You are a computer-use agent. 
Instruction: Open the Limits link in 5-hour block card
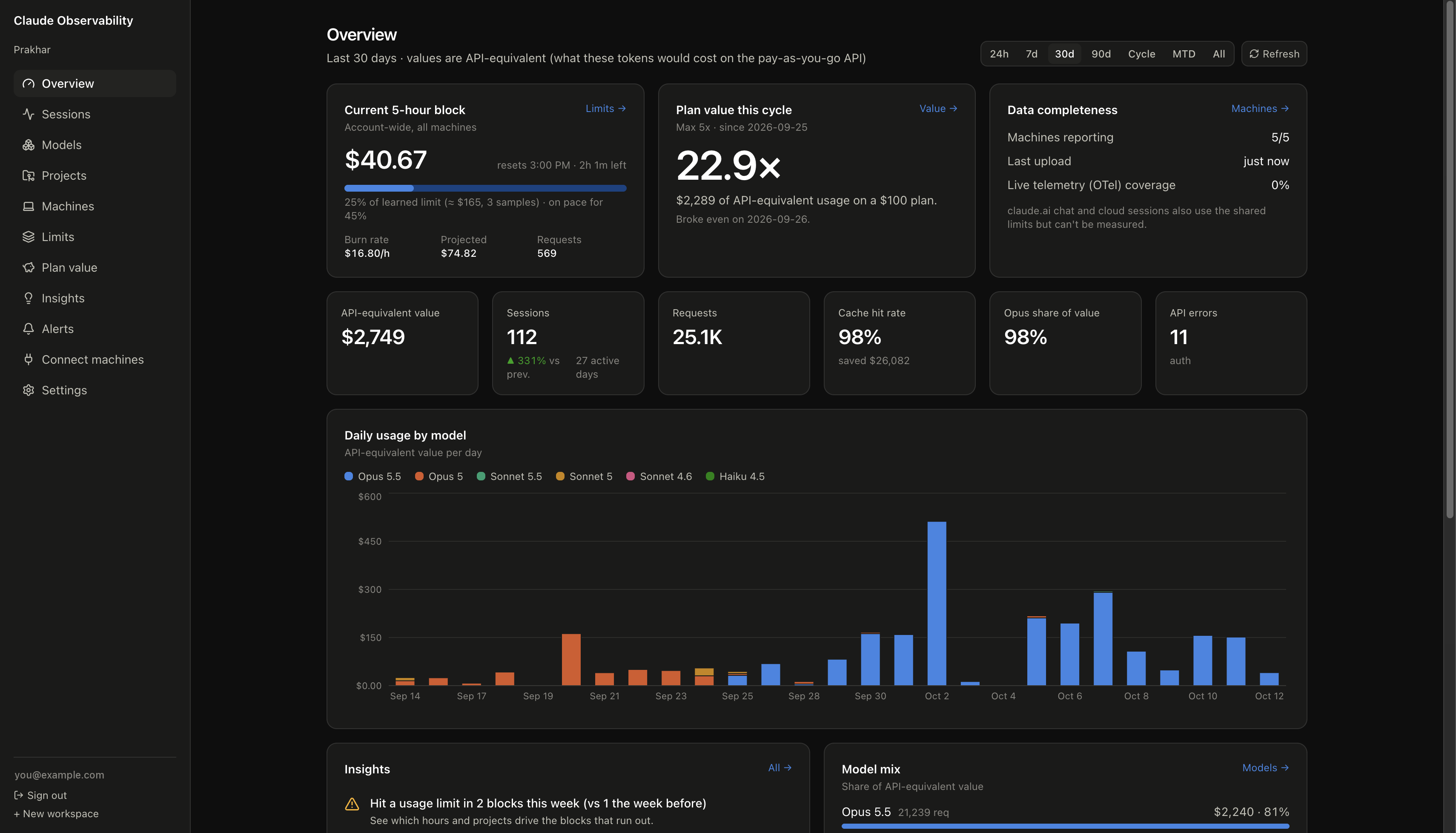coord(606,109)
